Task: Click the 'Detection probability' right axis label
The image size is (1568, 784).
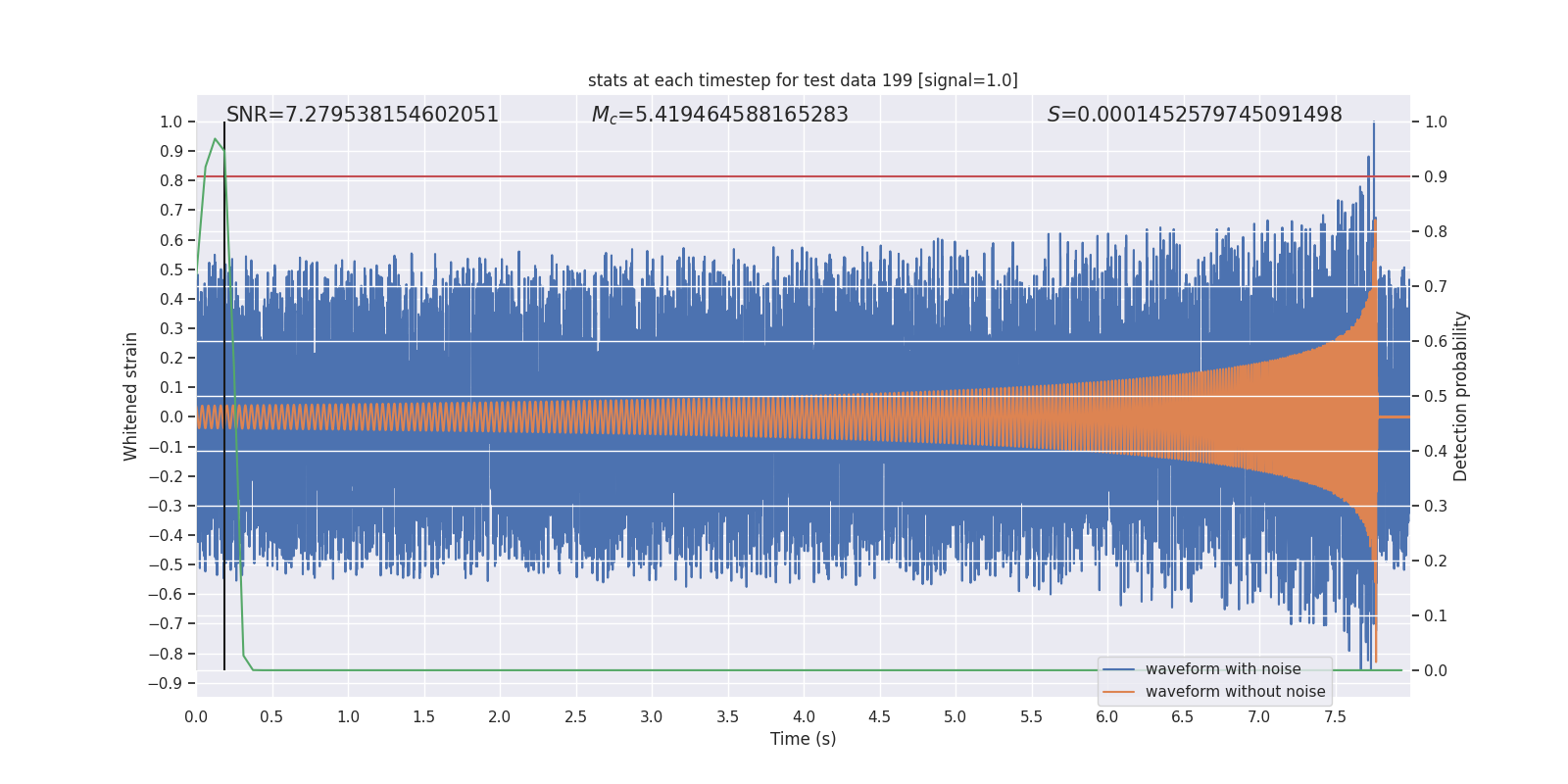Action: tap(1461, 396)
